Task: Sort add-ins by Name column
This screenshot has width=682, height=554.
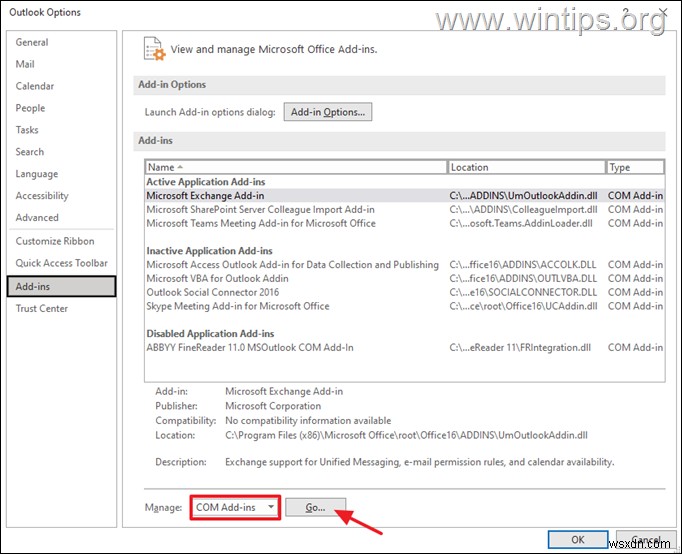Action: [296, 167]
